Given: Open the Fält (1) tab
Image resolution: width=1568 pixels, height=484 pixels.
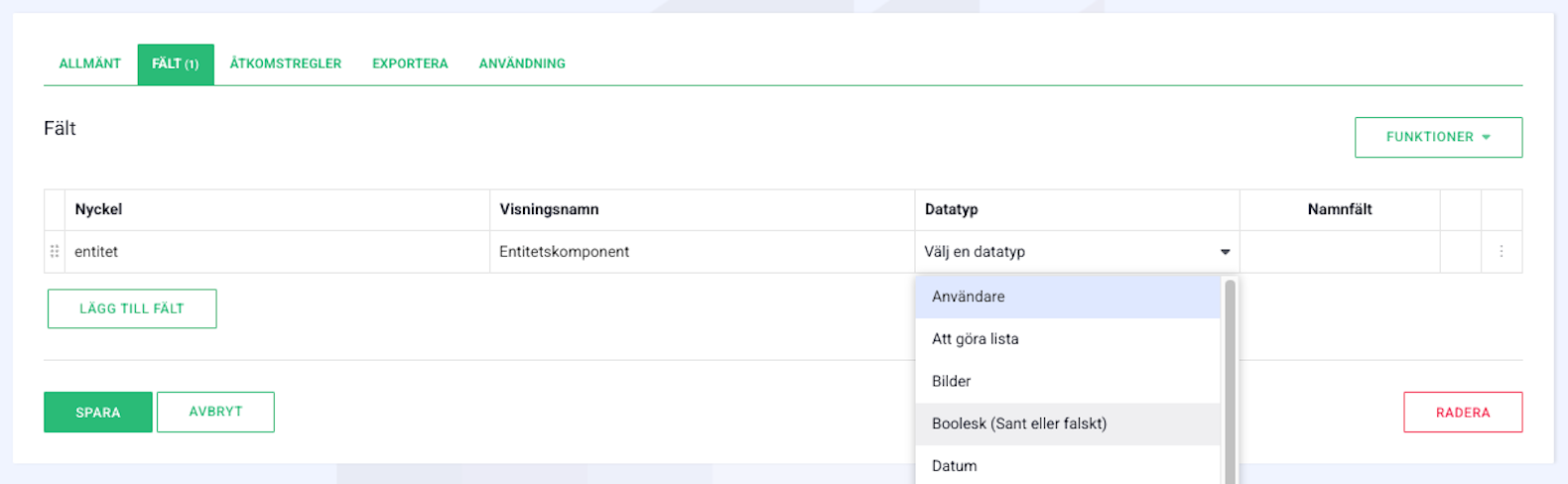Looking at the screenshot, I should tap(176, 63).
